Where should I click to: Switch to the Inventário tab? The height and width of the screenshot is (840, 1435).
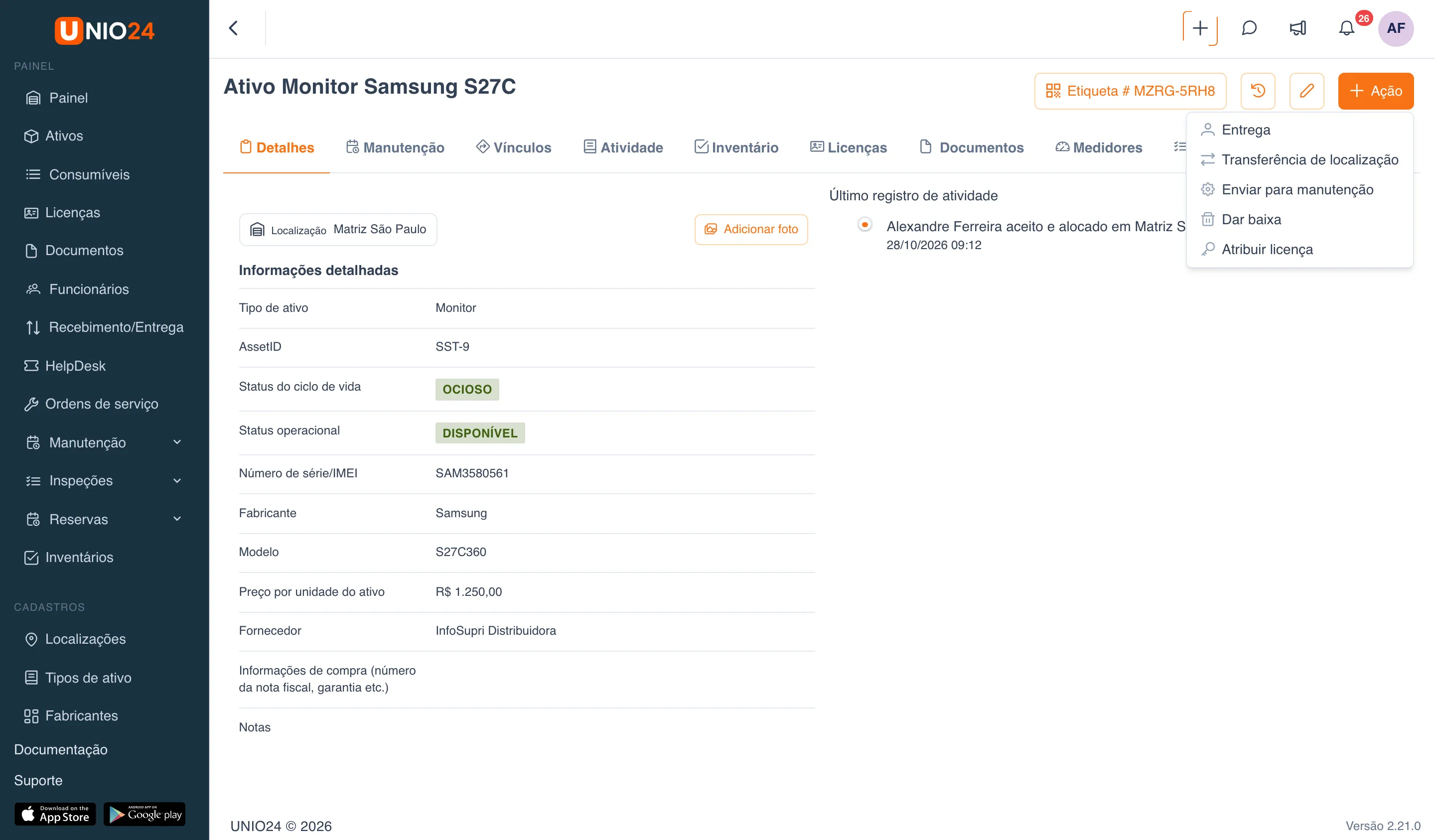736,147
